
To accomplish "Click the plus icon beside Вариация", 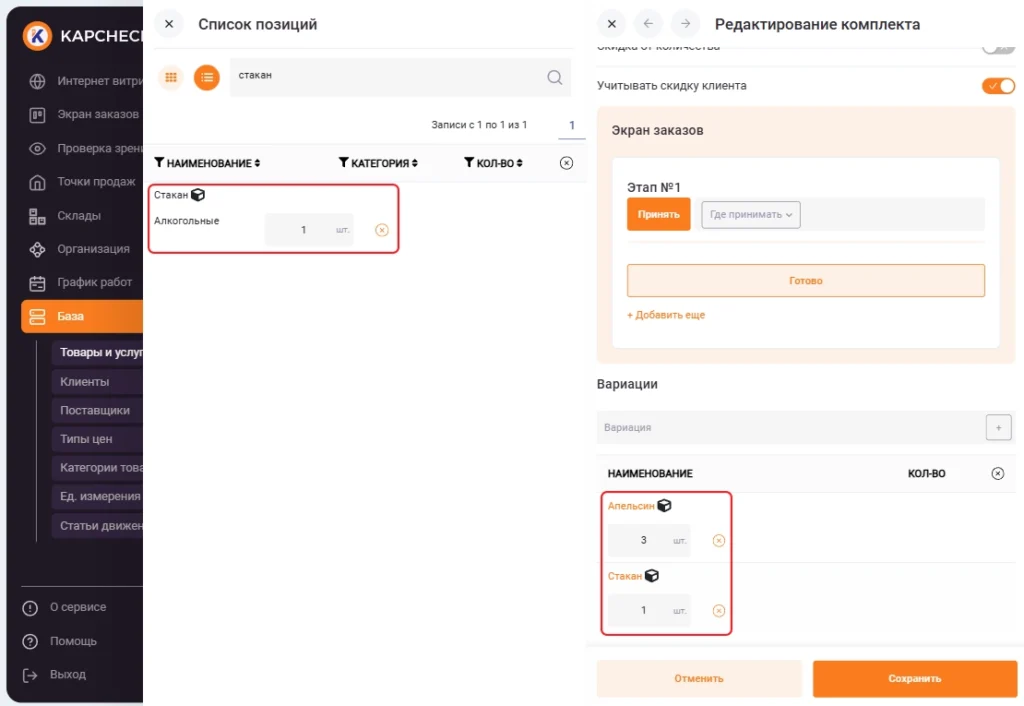I will click(997, 427).
